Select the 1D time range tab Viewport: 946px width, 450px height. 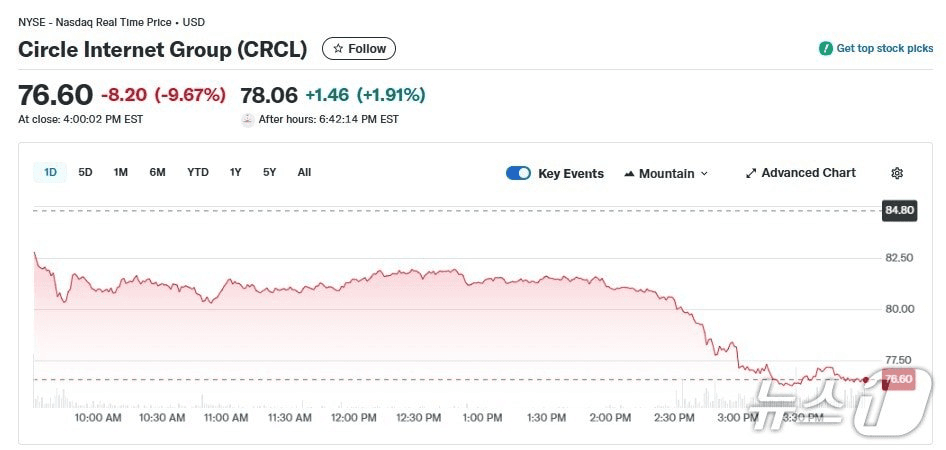[50, 172]
